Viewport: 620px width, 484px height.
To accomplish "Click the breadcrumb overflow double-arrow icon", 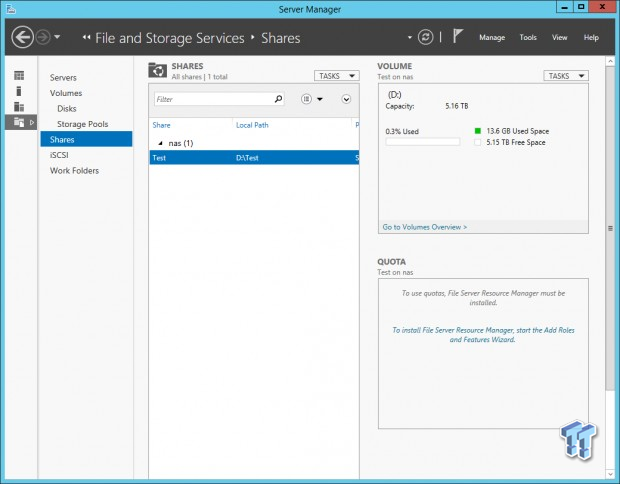I will pos(86,37).
